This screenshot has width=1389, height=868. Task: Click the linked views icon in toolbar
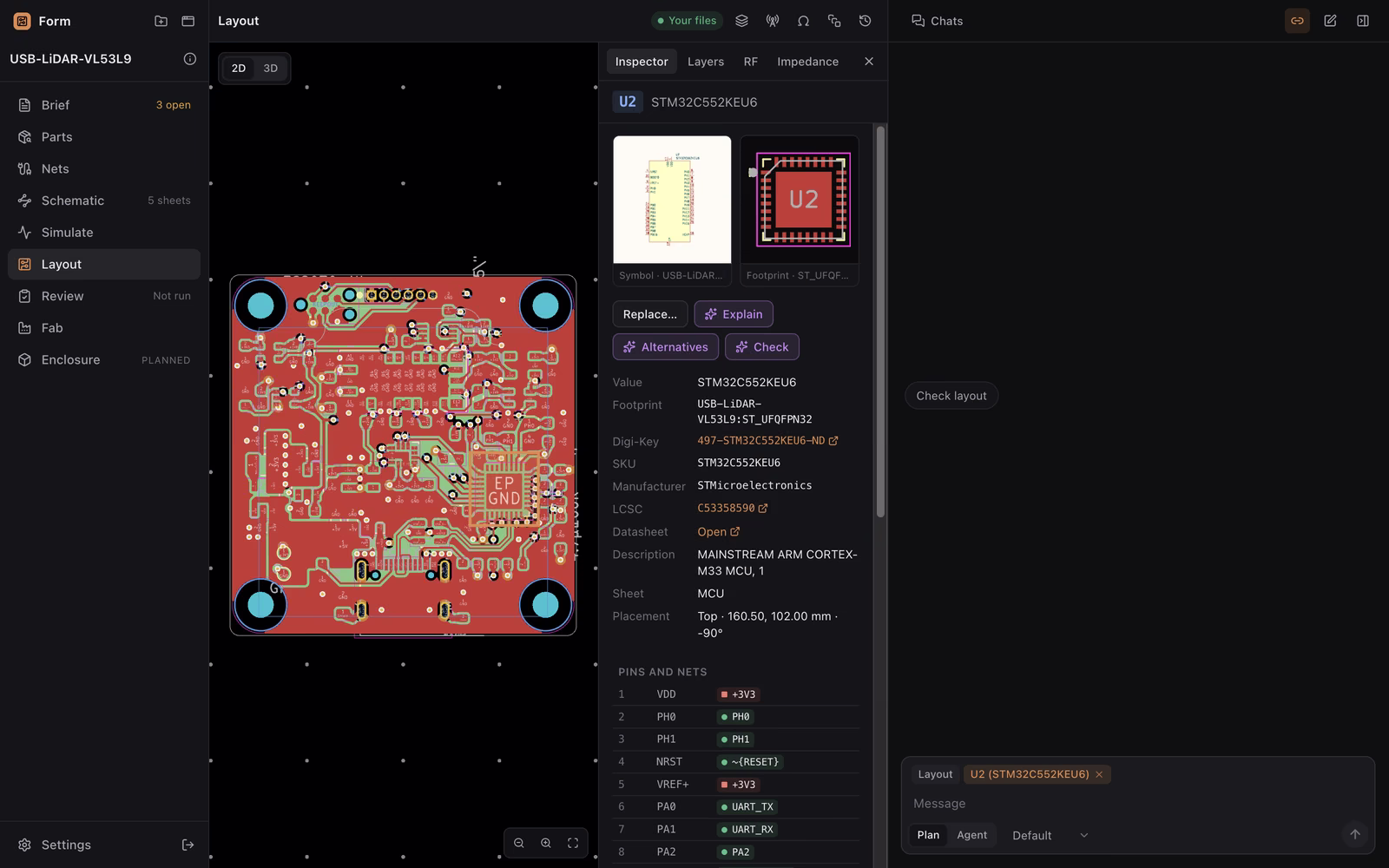tap(834, 21)
